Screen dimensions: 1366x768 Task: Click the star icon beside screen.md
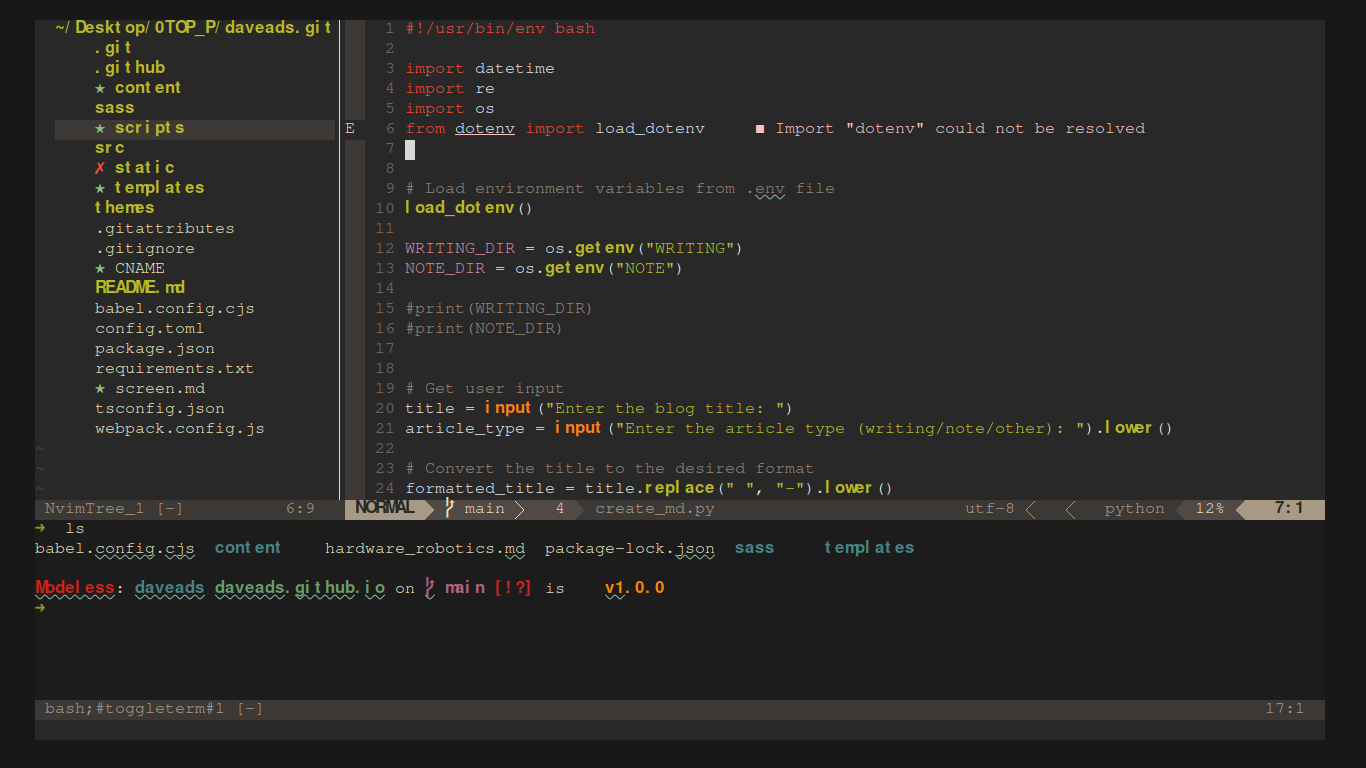(100, 388)
